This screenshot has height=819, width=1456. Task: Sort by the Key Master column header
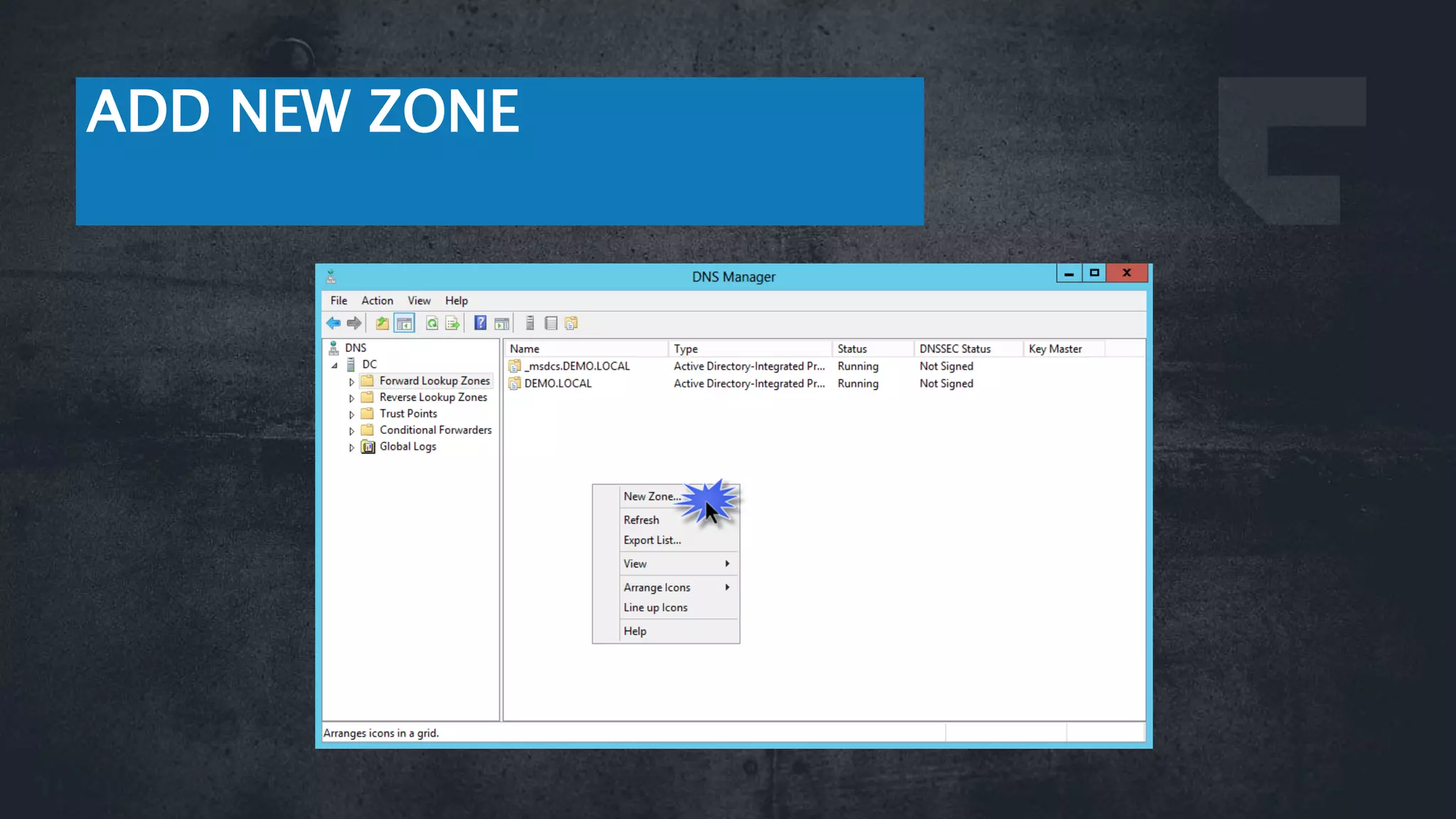(x=1064, y=349)
